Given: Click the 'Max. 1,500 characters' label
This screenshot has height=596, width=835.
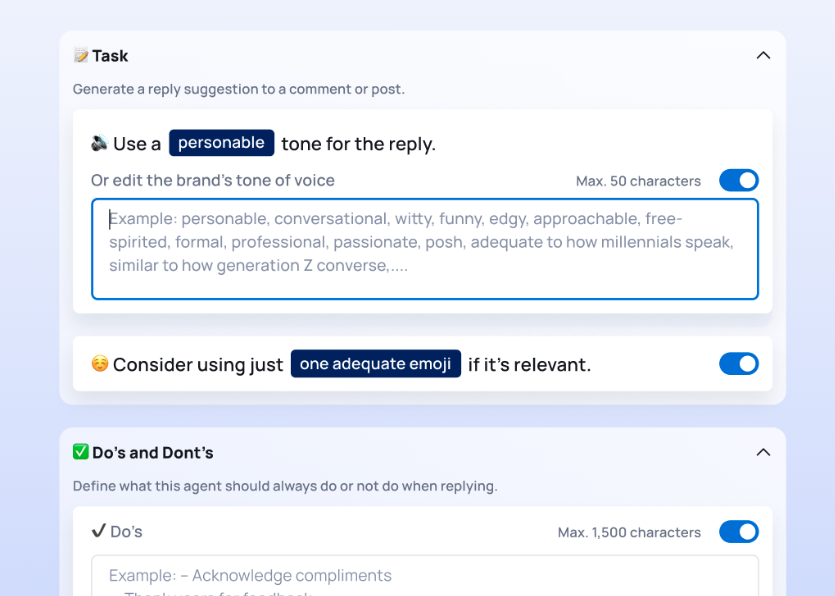Looking at the screenshot, I should click(629, 532).
